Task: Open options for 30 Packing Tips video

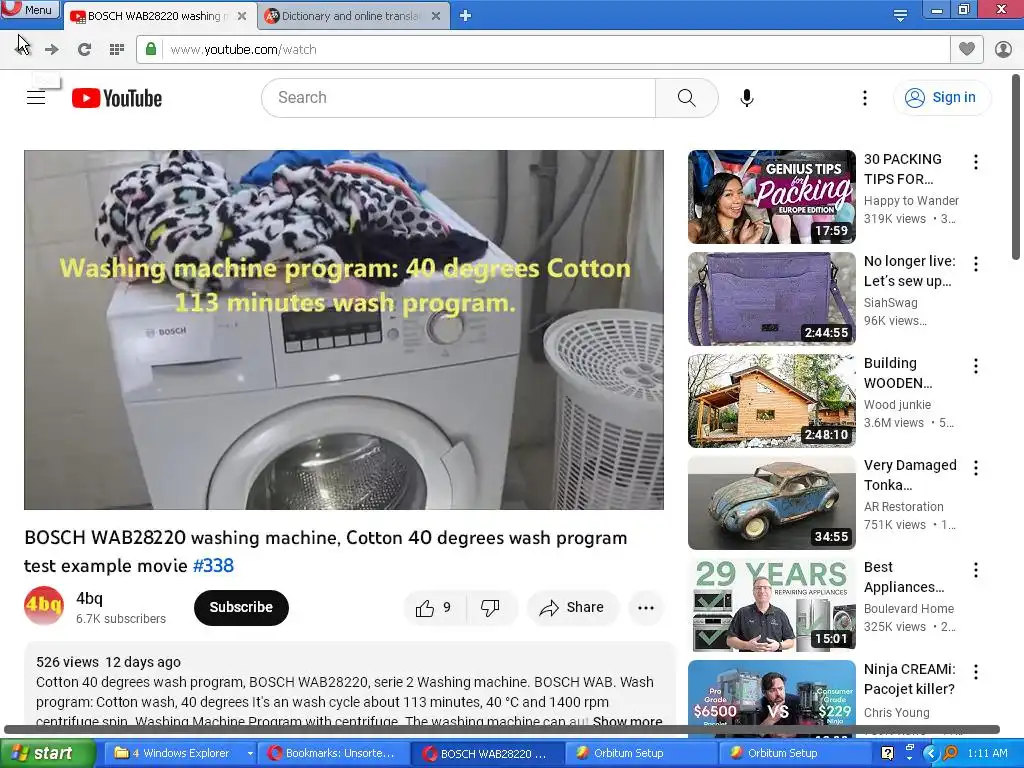Action: (x=976, y=162)
